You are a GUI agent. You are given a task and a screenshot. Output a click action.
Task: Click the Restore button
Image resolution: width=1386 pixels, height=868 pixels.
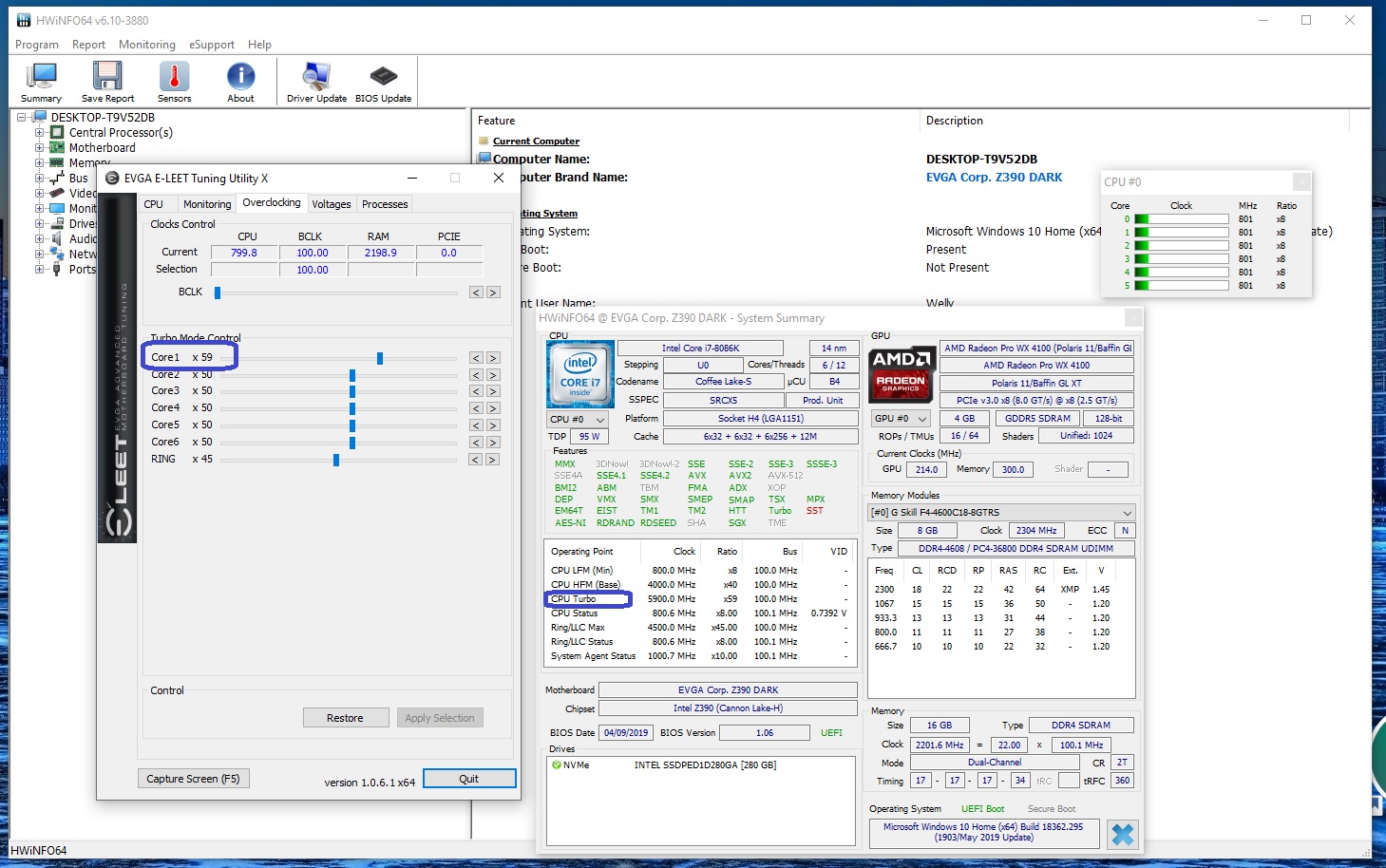tap(345, 718)
